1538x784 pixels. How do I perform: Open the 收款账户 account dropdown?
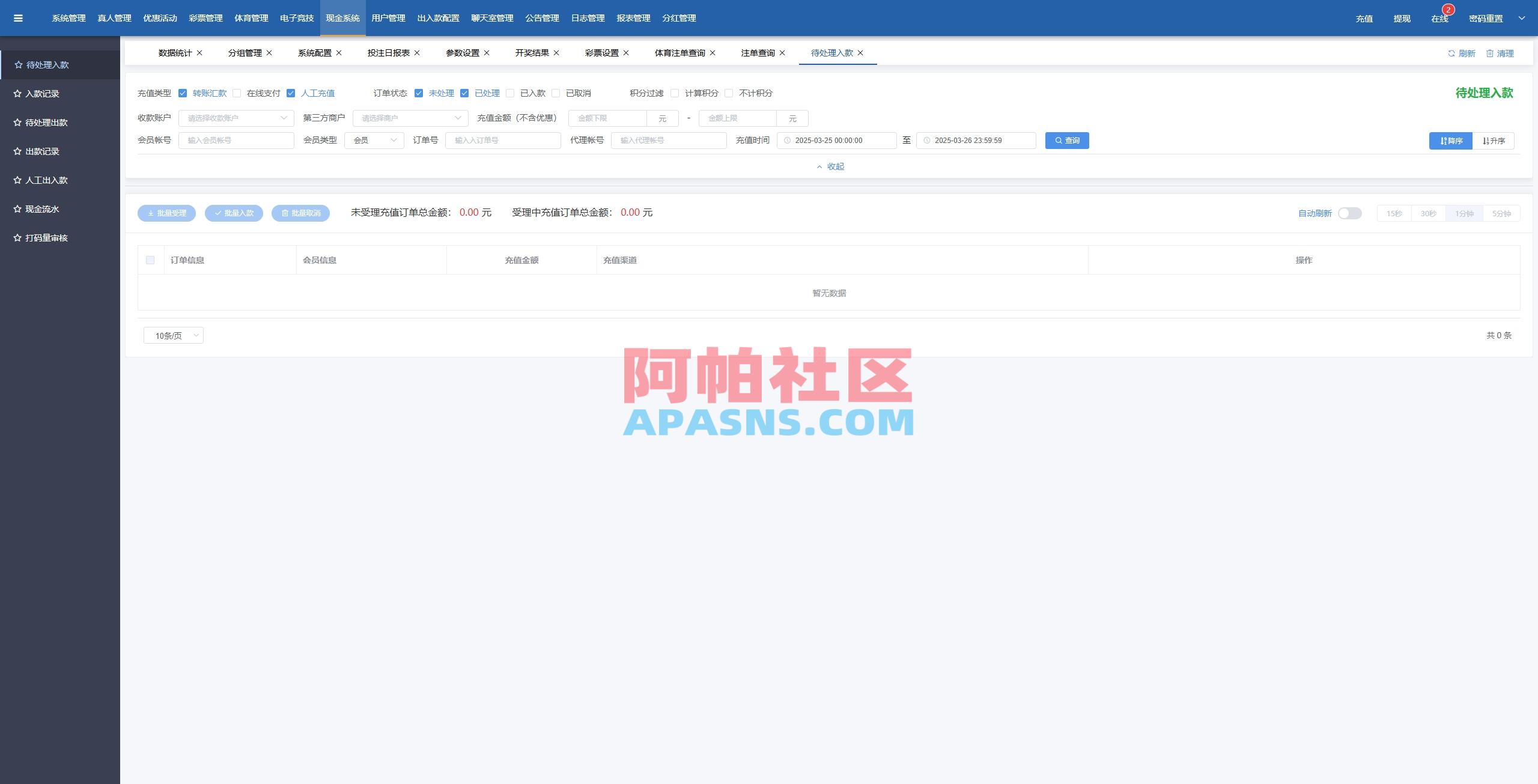pyautogui.click(x=236, y=118)
